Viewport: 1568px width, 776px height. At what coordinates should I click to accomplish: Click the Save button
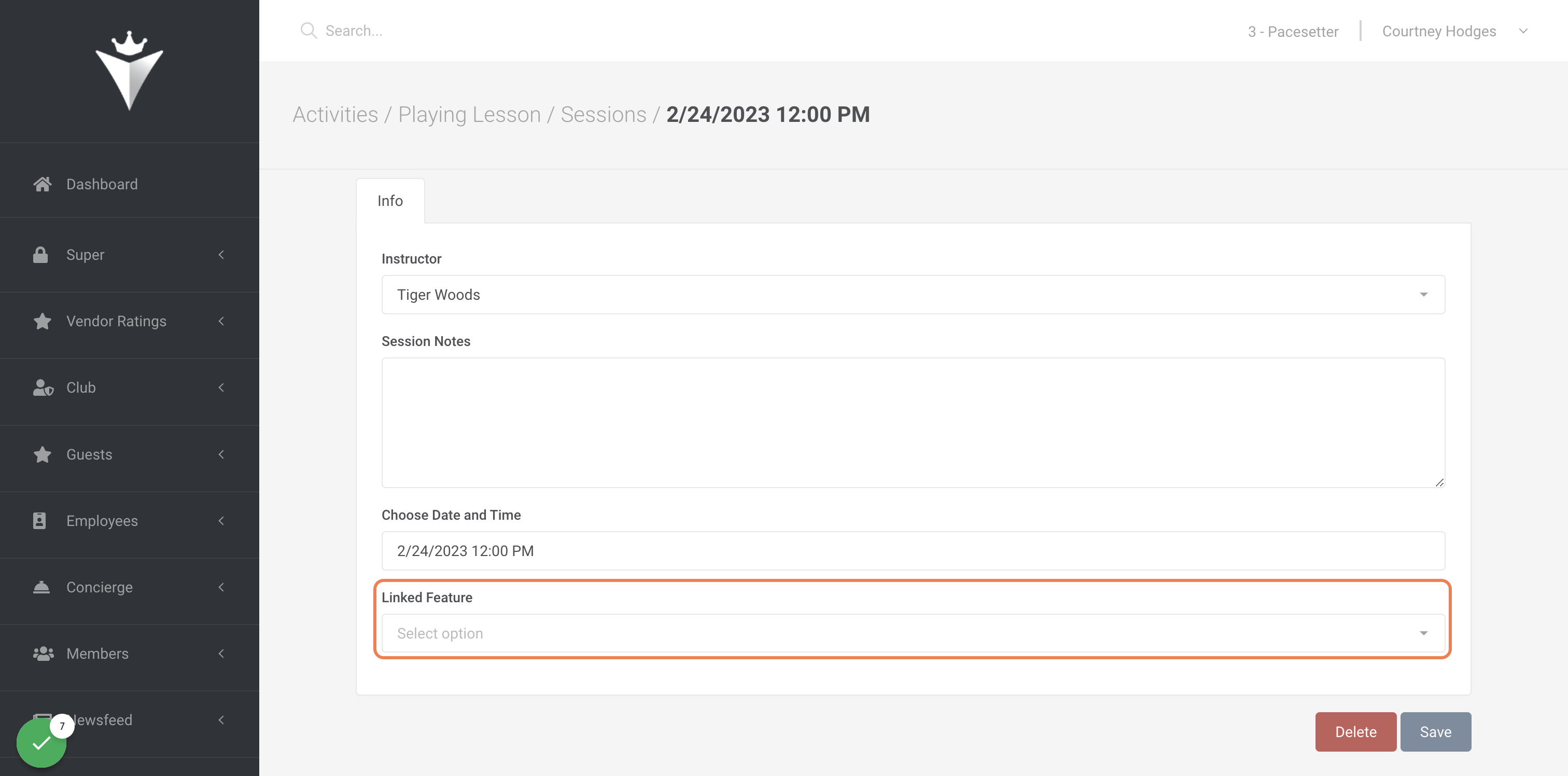[x=1435, y=731]
